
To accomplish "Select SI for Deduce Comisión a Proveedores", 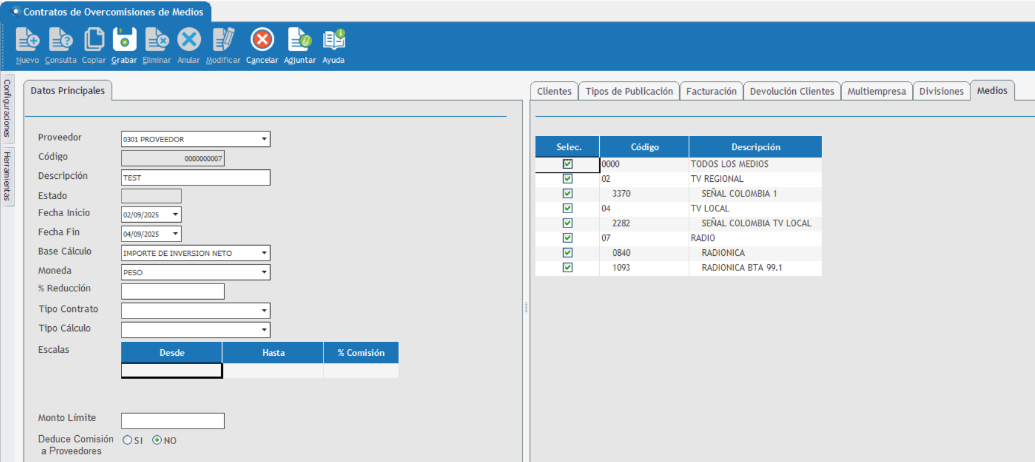I will [127, 439].
